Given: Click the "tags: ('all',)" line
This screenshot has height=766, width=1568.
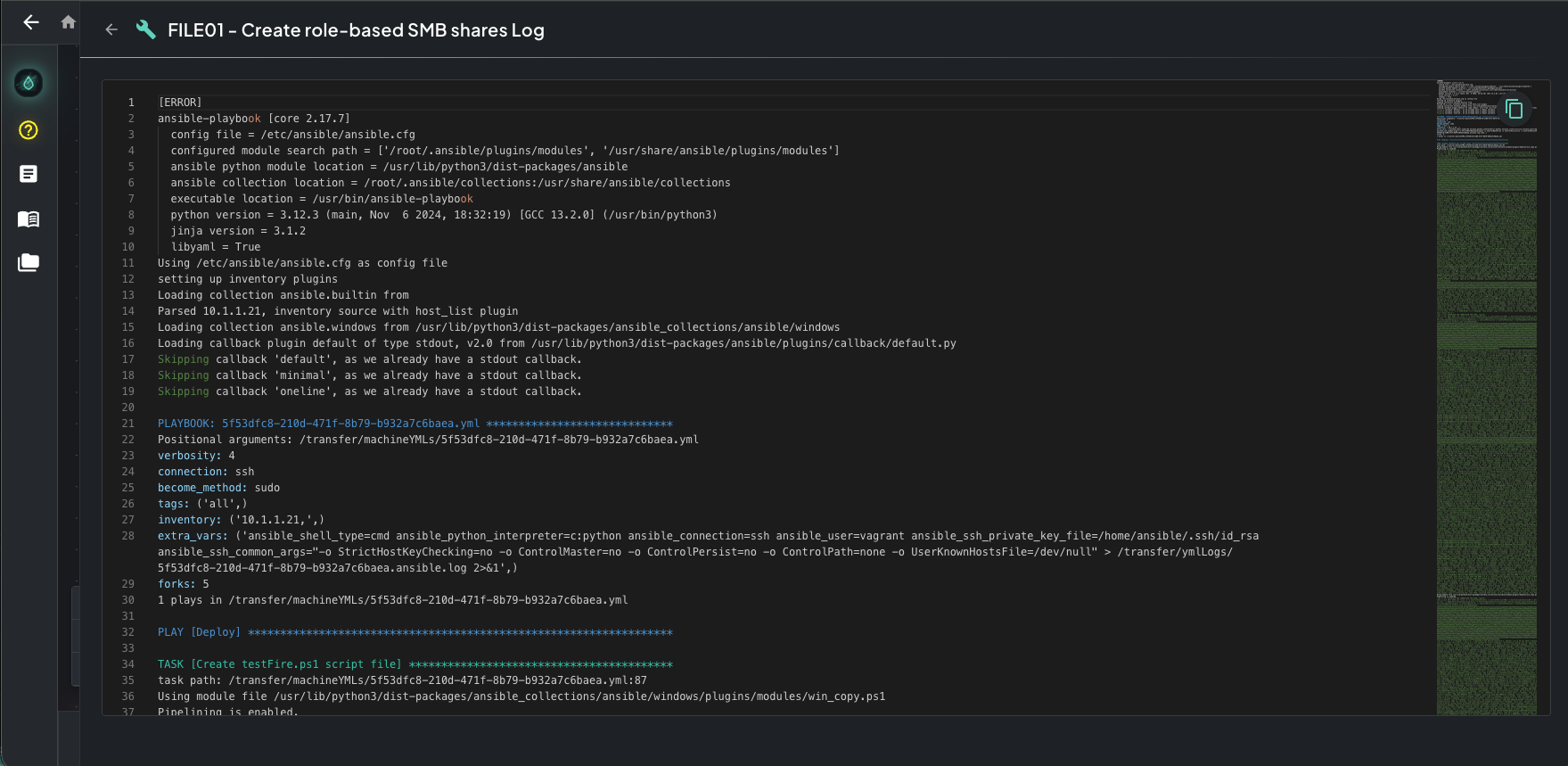Looking at the screenshot, I should [x=202, y=504].
